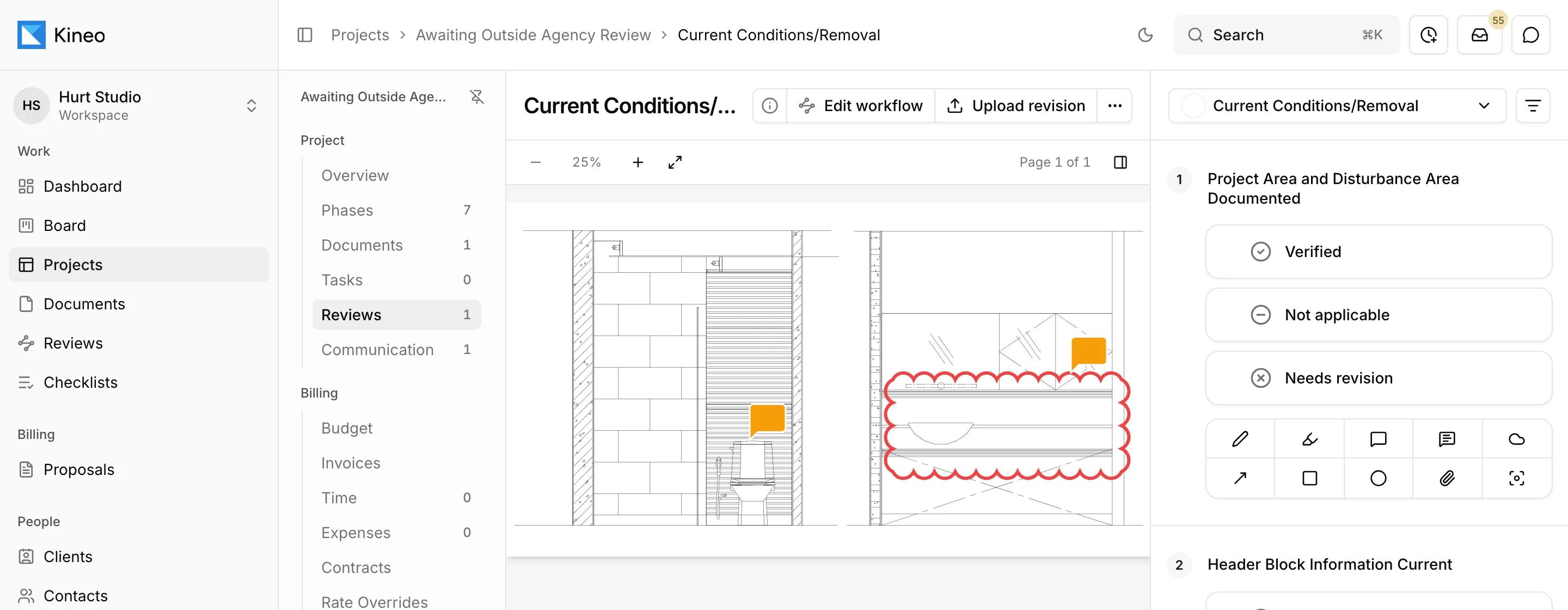The height and width of the screenshot is (610, 1568).
Task: Open the checklist filter icon
Action: (x=1533, y=106)
